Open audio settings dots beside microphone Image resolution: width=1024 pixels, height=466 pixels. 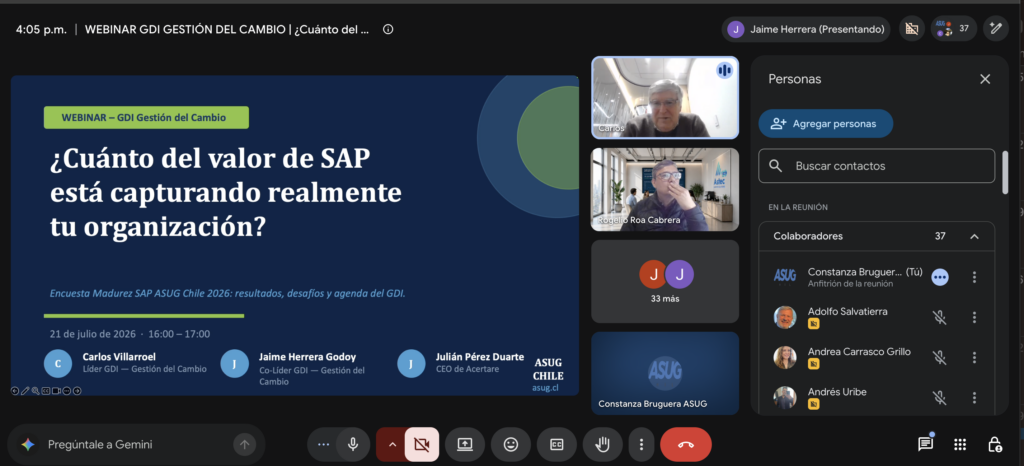[x=323, y=444]
